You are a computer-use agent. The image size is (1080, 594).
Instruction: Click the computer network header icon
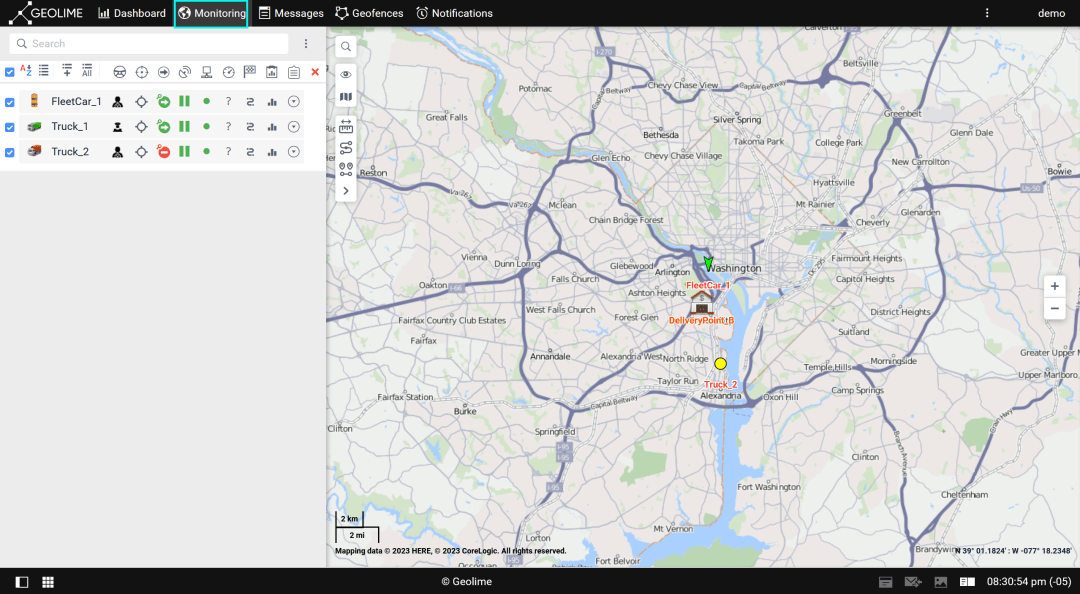point(207,72)
